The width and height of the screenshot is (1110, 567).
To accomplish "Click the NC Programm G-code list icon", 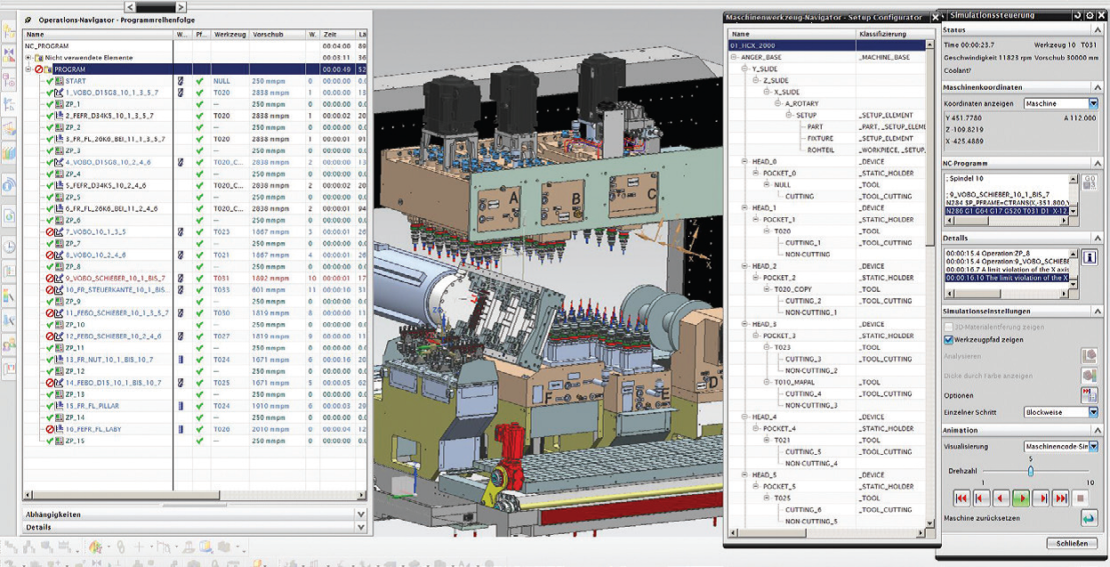I will coord(1090,180).
